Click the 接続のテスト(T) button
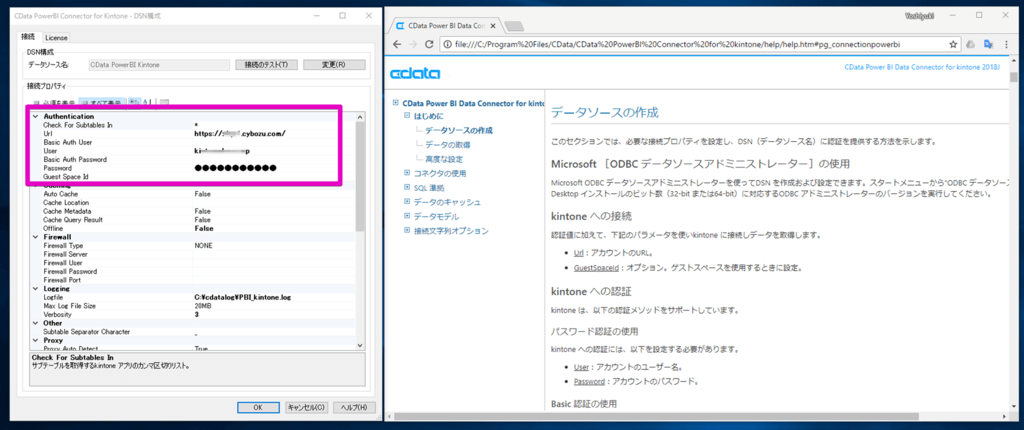This screenshot has width=1024, height=430. 266,65
